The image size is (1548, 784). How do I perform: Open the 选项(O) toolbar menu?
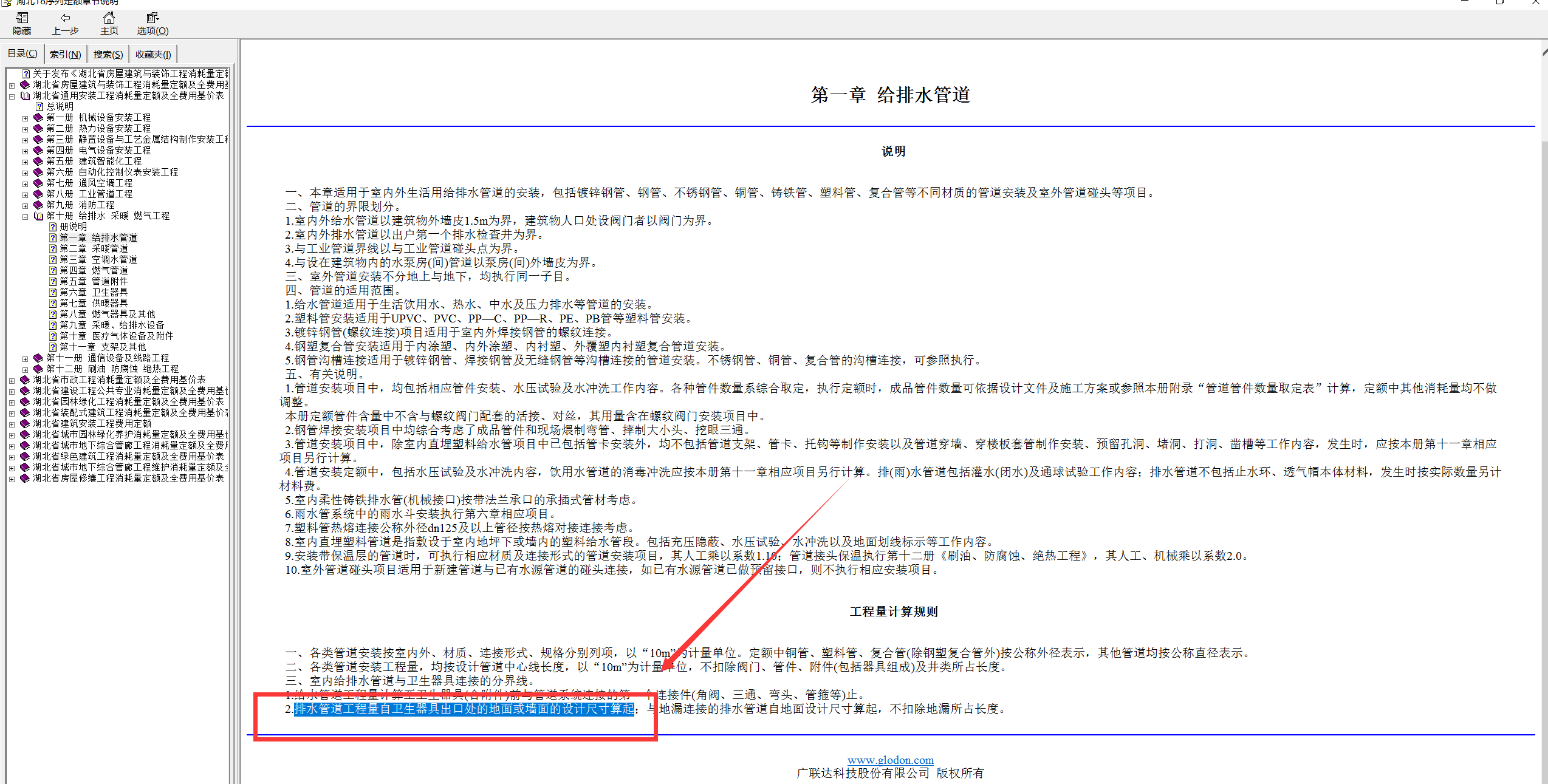(152, 24)
